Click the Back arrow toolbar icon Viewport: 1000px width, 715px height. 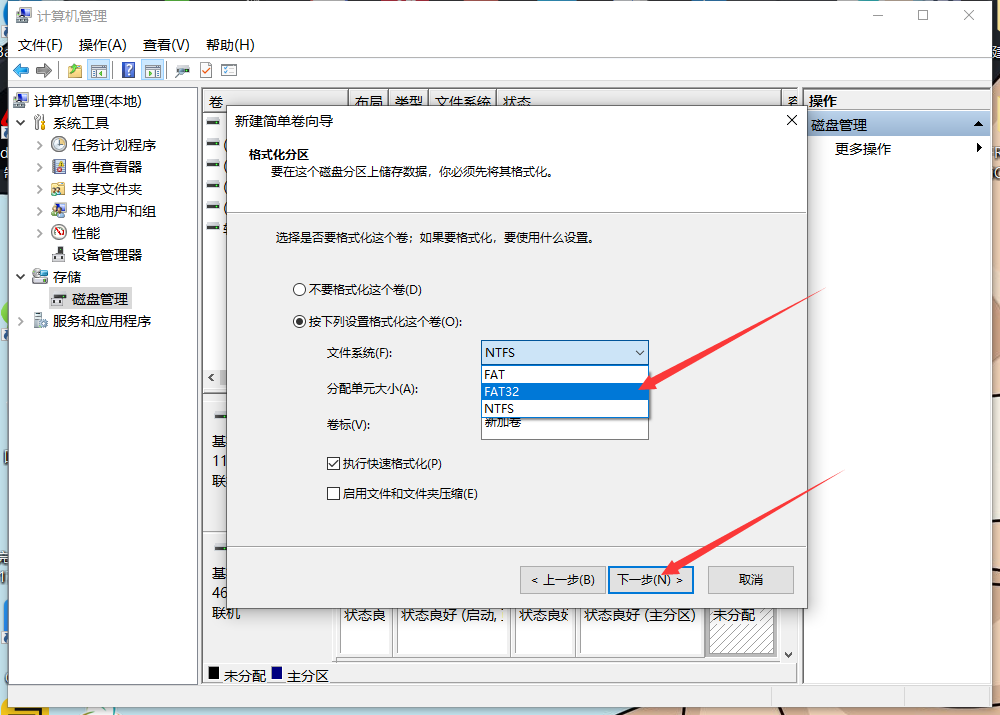pyautogui.click(x=21, y=70)
